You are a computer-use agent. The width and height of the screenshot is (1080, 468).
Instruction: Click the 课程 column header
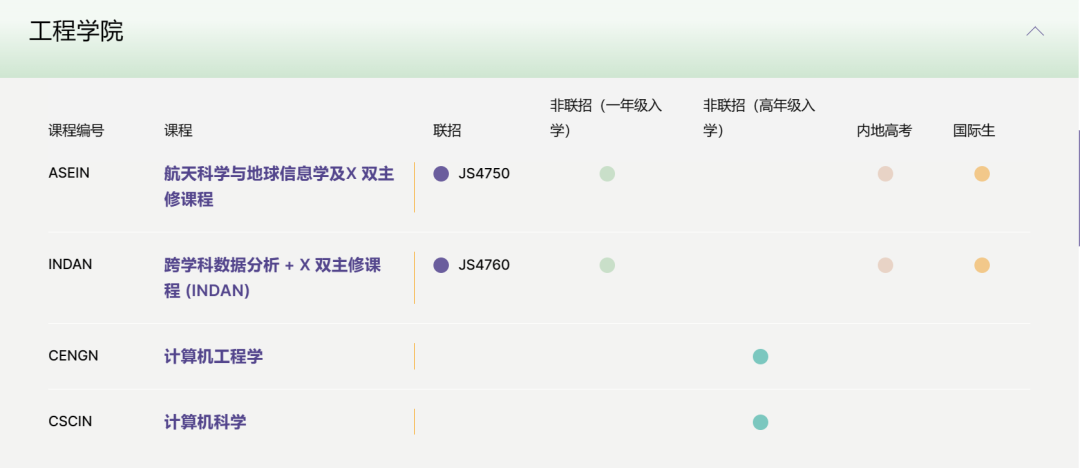(178, 131)
